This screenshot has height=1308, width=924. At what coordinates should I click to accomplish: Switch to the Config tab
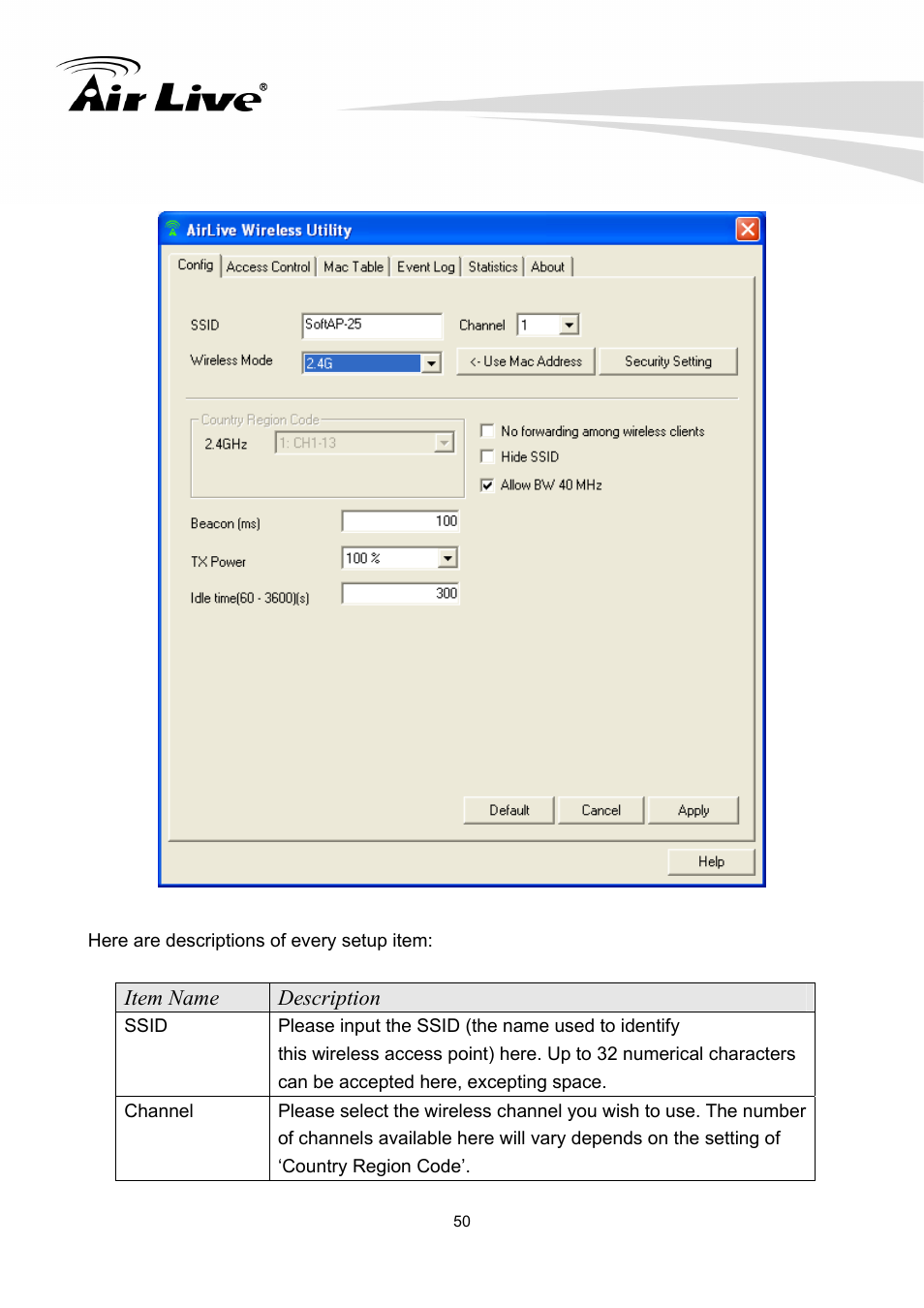[x=196, y=265]
